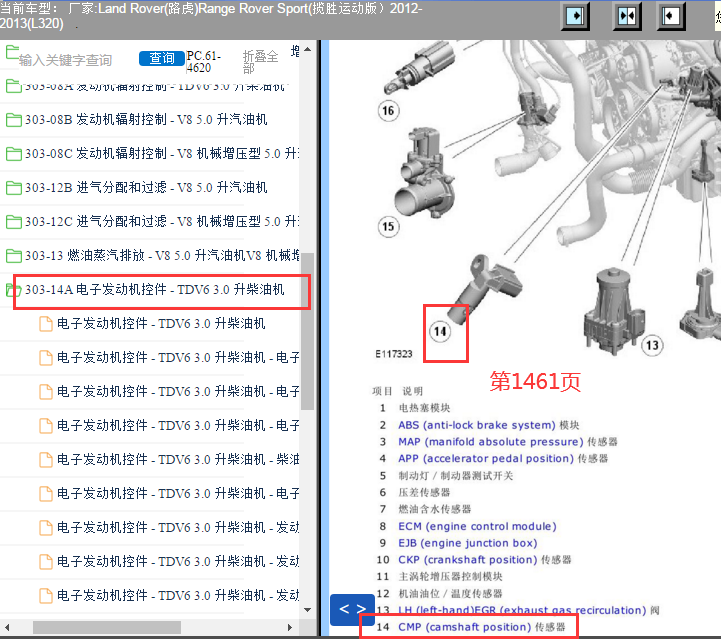Click folder icon of 303-13 row
The width and height of the screenshot is (721, 639).
[x=13, y=256]
